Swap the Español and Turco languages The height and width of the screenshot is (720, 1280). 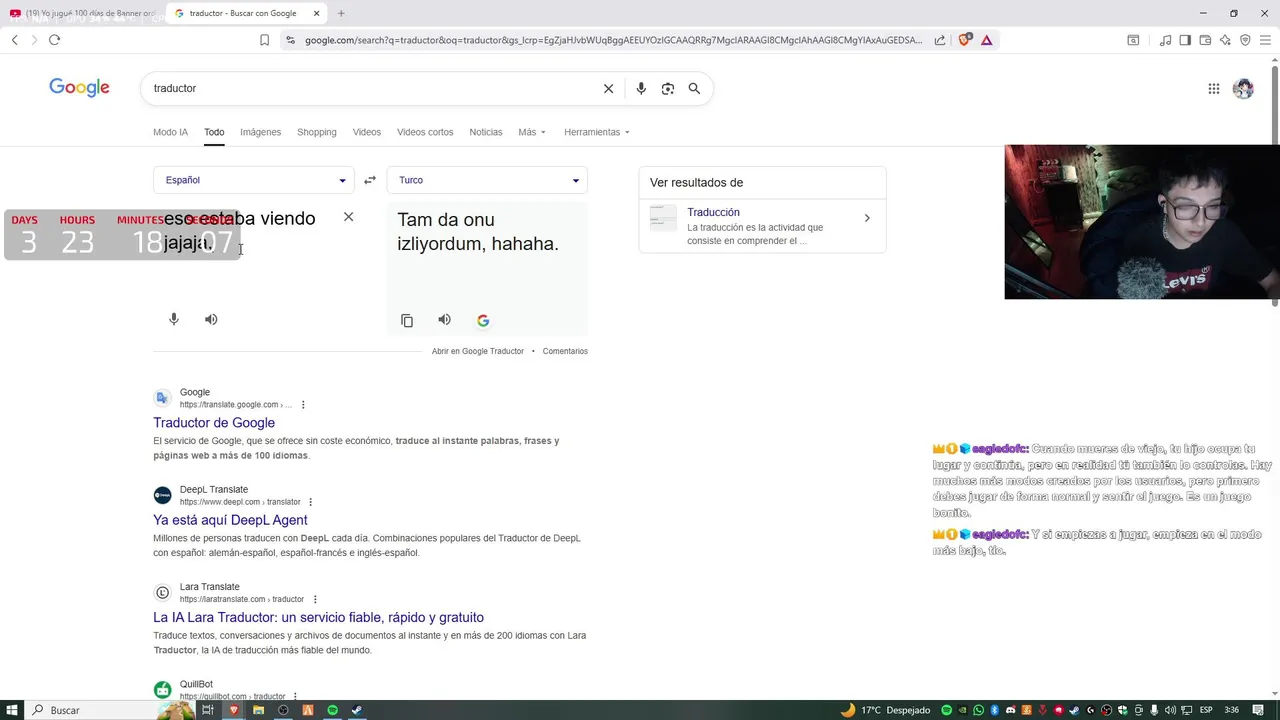tap(369, 180)
